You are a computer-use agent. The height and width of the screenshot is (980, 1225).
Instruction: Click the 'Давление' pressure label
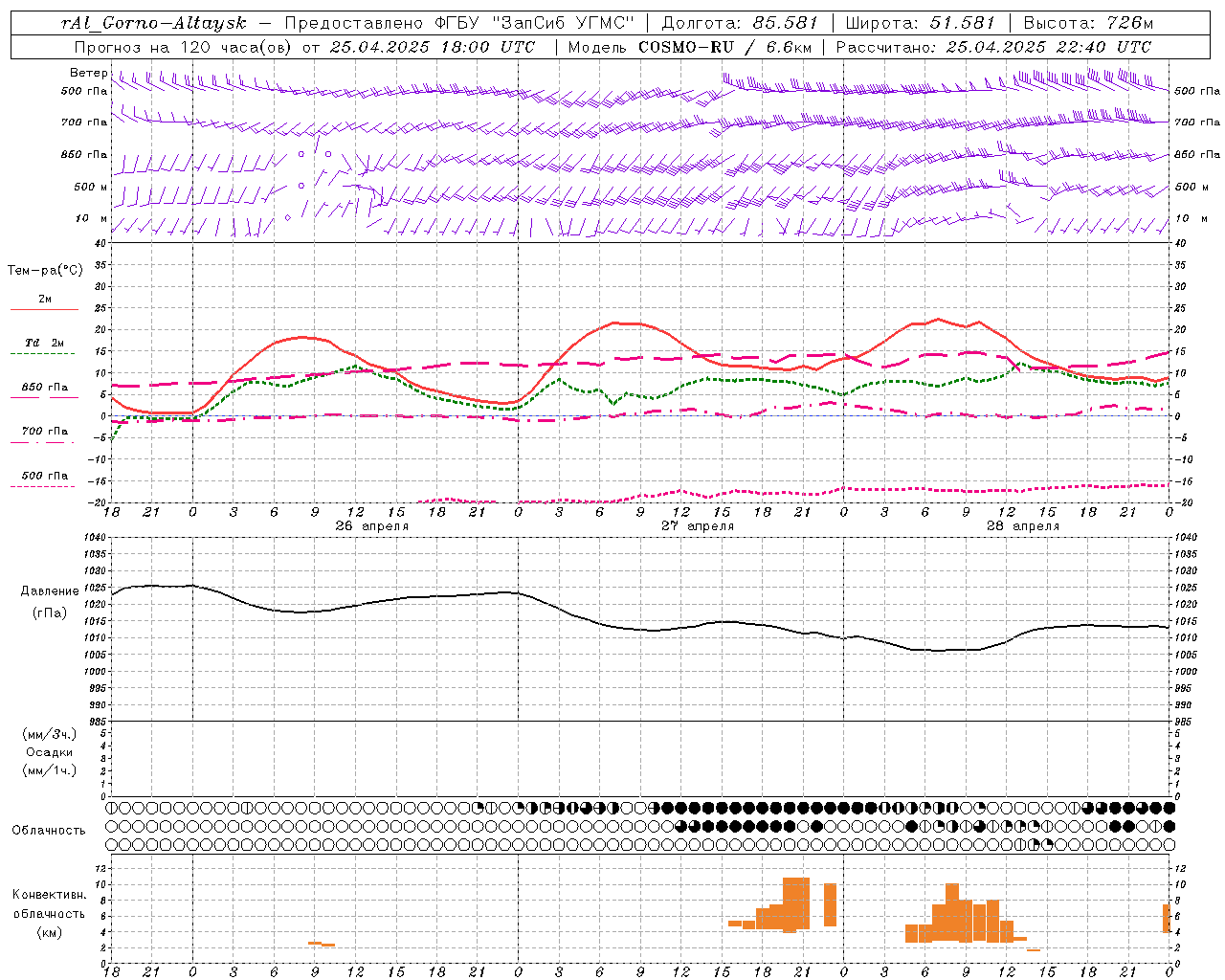click(50, 591)
